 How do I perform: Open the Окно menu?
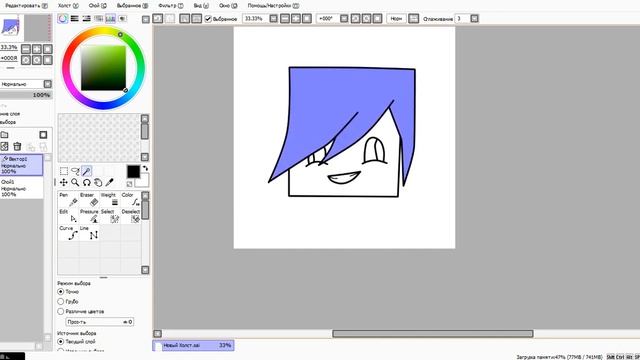(x=228, y=6)
